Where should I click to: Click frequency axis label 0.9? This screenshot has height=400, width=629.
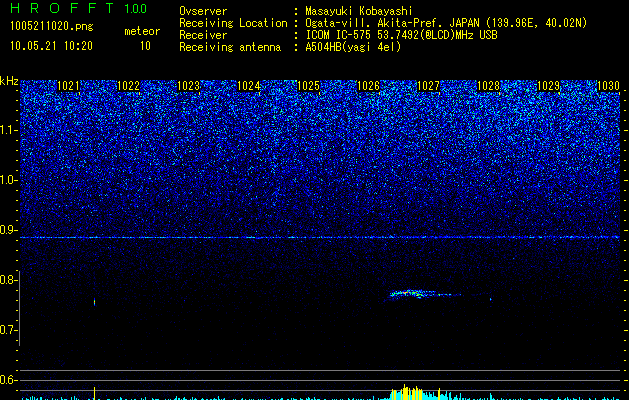tap(7, 230)
